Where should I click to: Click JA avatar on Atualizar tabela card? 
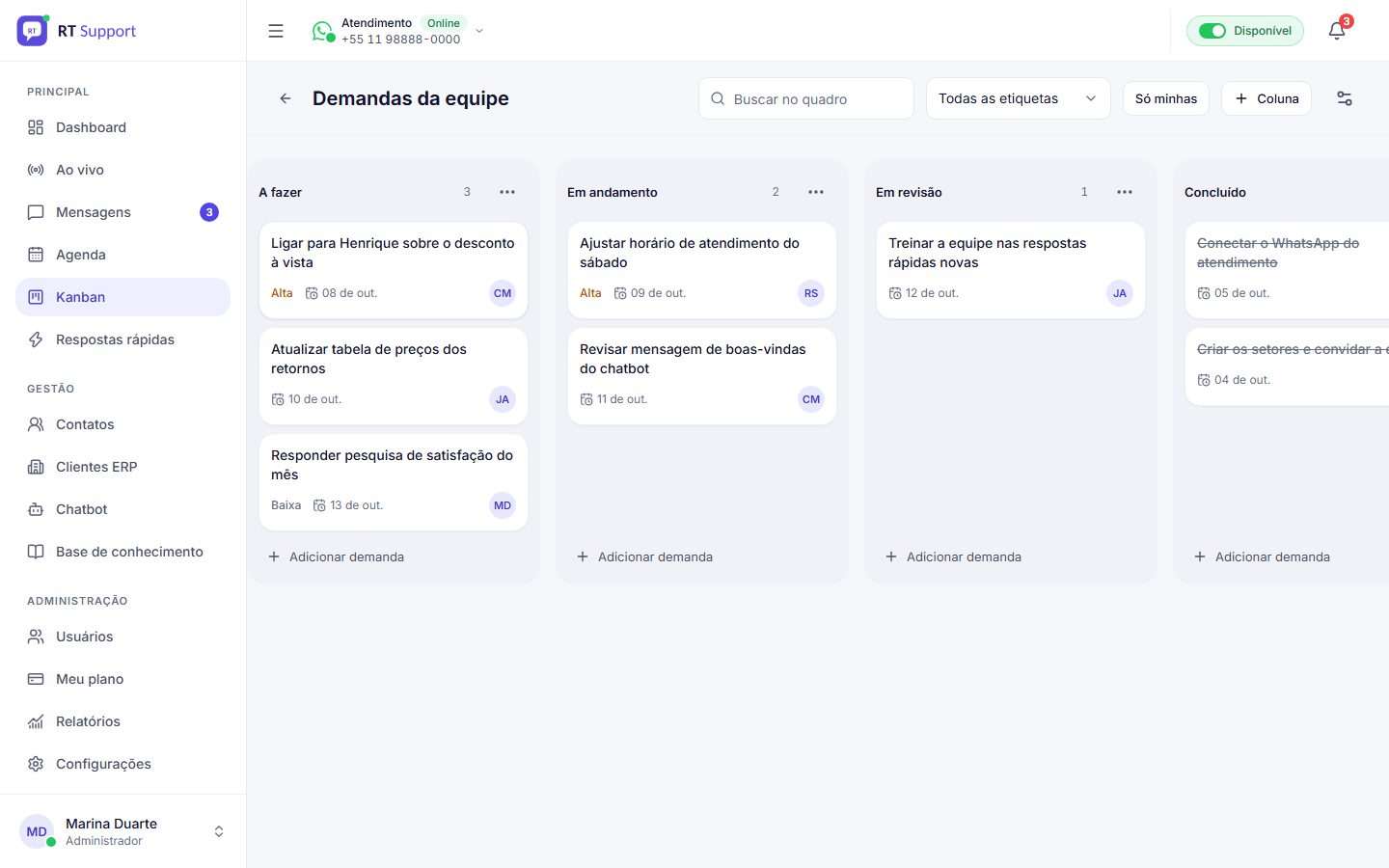[503, 399]
